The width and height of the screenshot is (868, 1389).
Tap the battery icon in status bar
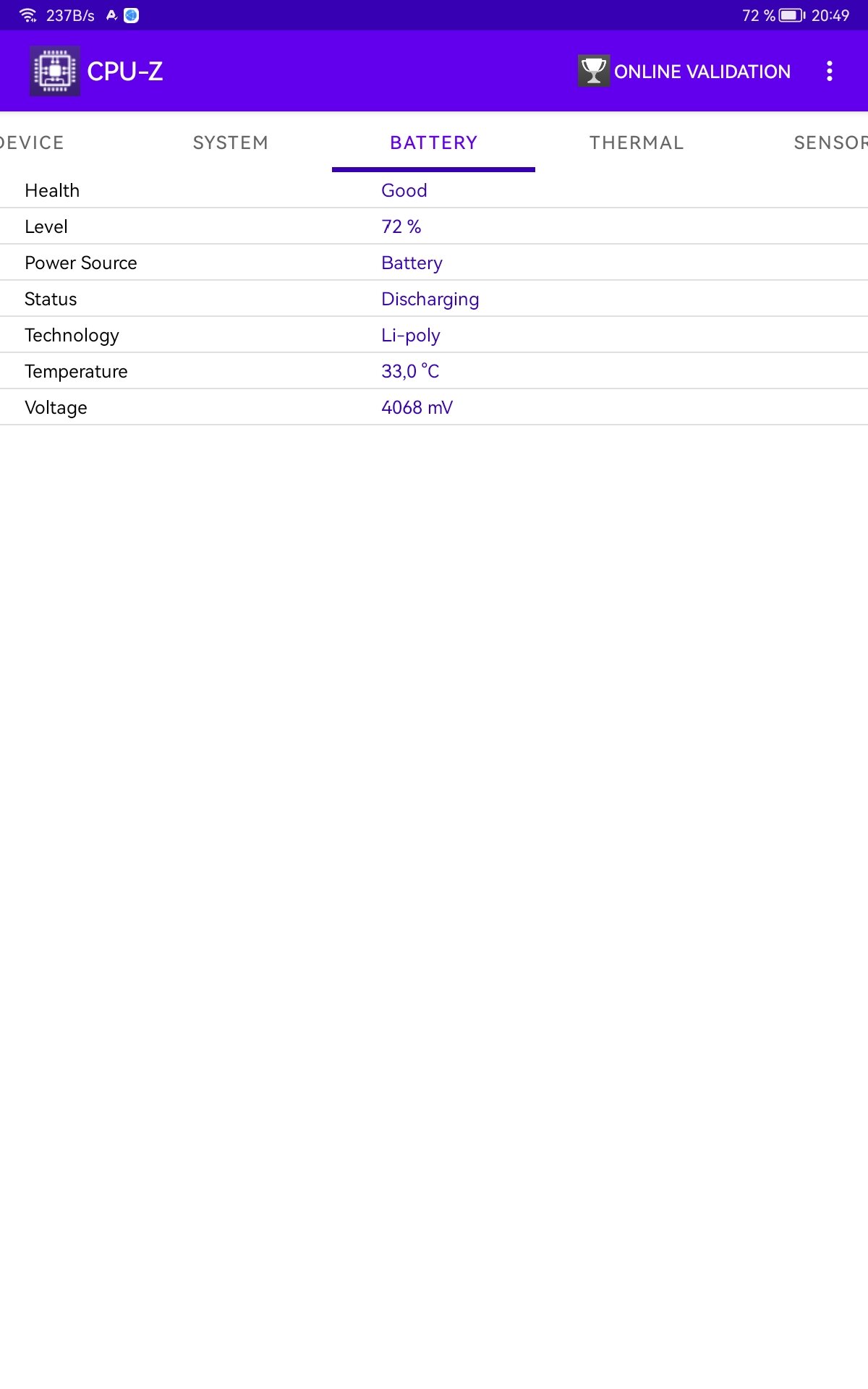(792, 15)
